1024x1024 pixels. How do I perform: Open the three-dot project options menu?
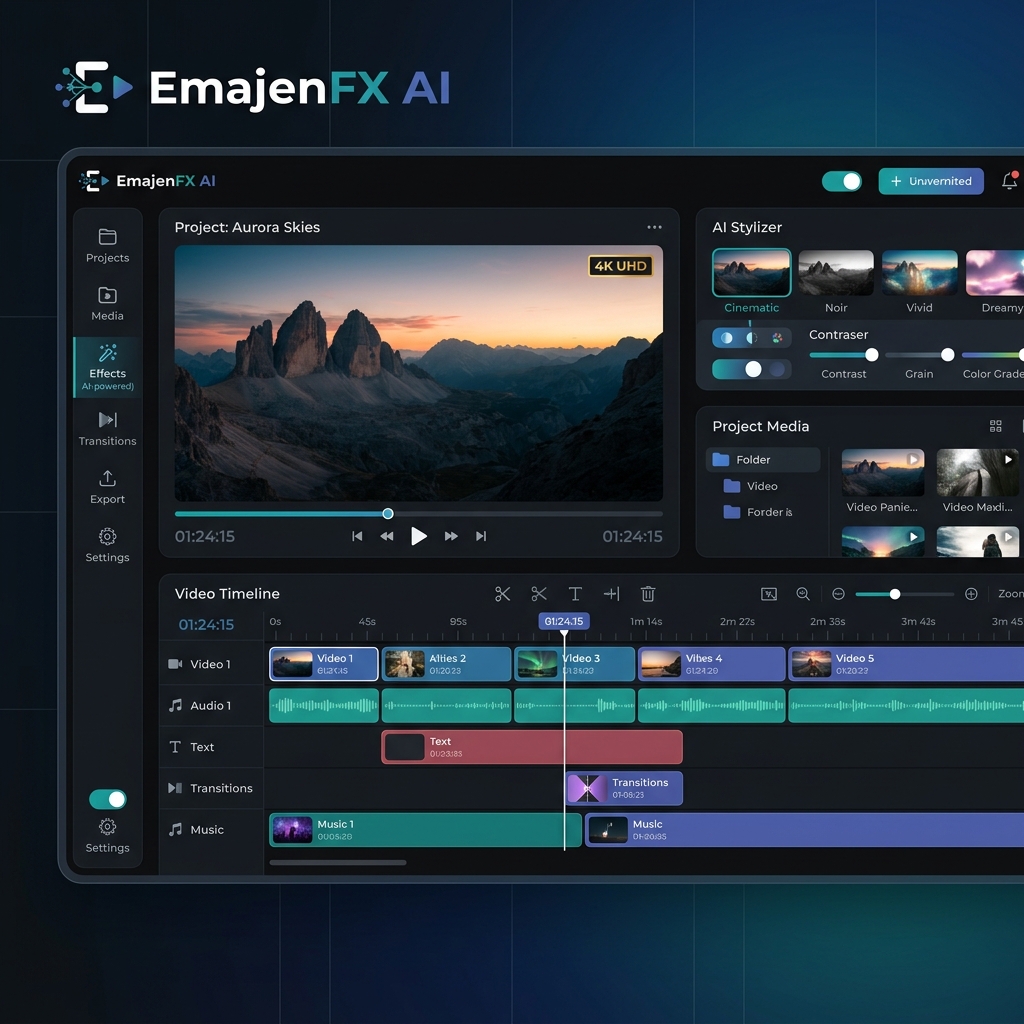(654, 227)
